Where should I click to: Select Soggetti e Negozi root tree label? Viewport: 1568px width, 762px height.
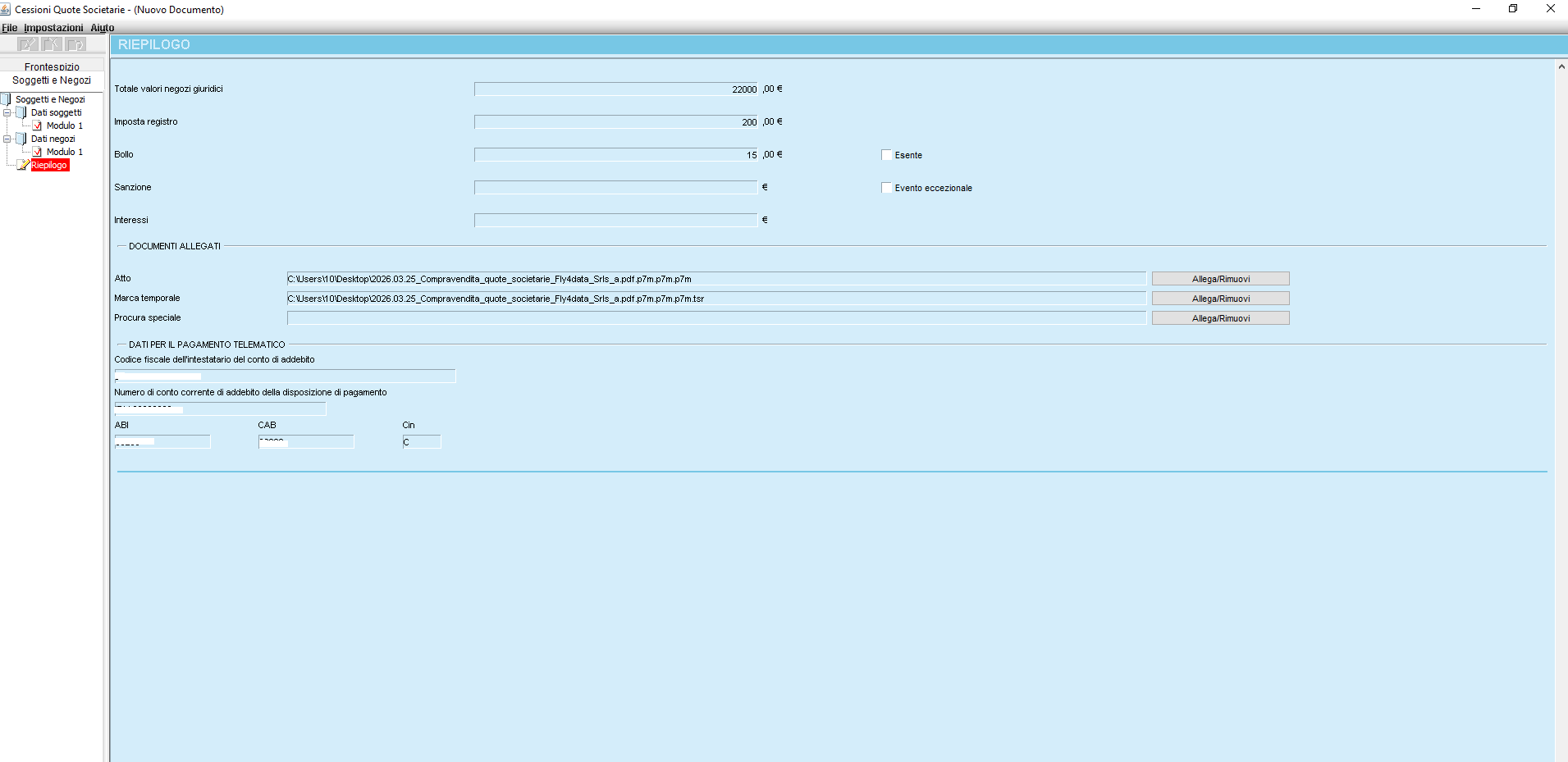point(50,99)
